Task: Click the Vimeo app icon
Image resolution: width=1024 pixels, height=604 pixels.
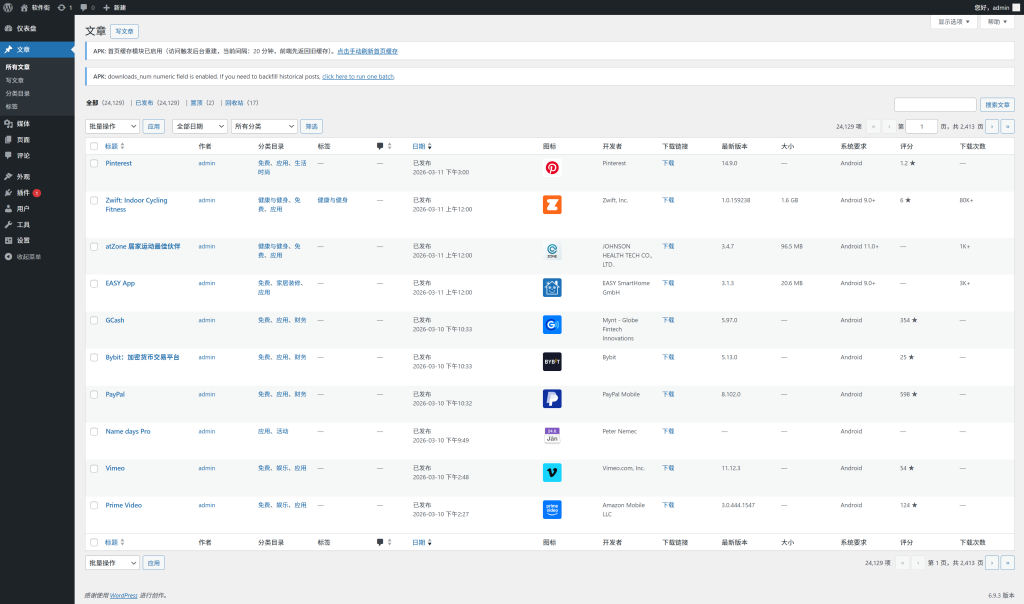Action: coord(552,472)
